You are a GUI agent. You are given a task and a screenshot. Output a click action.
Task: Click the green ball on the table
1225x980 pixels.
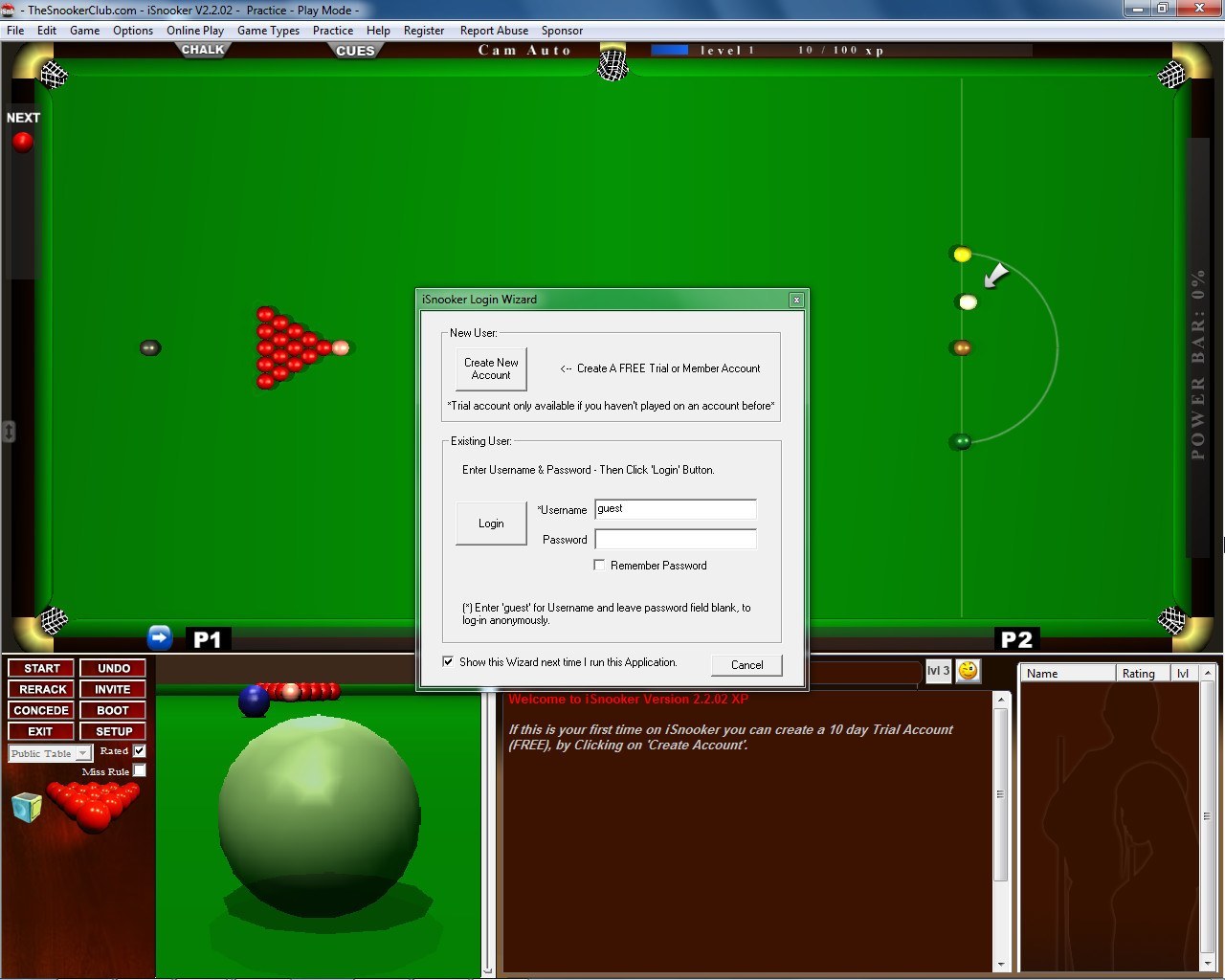click(961, 441)
